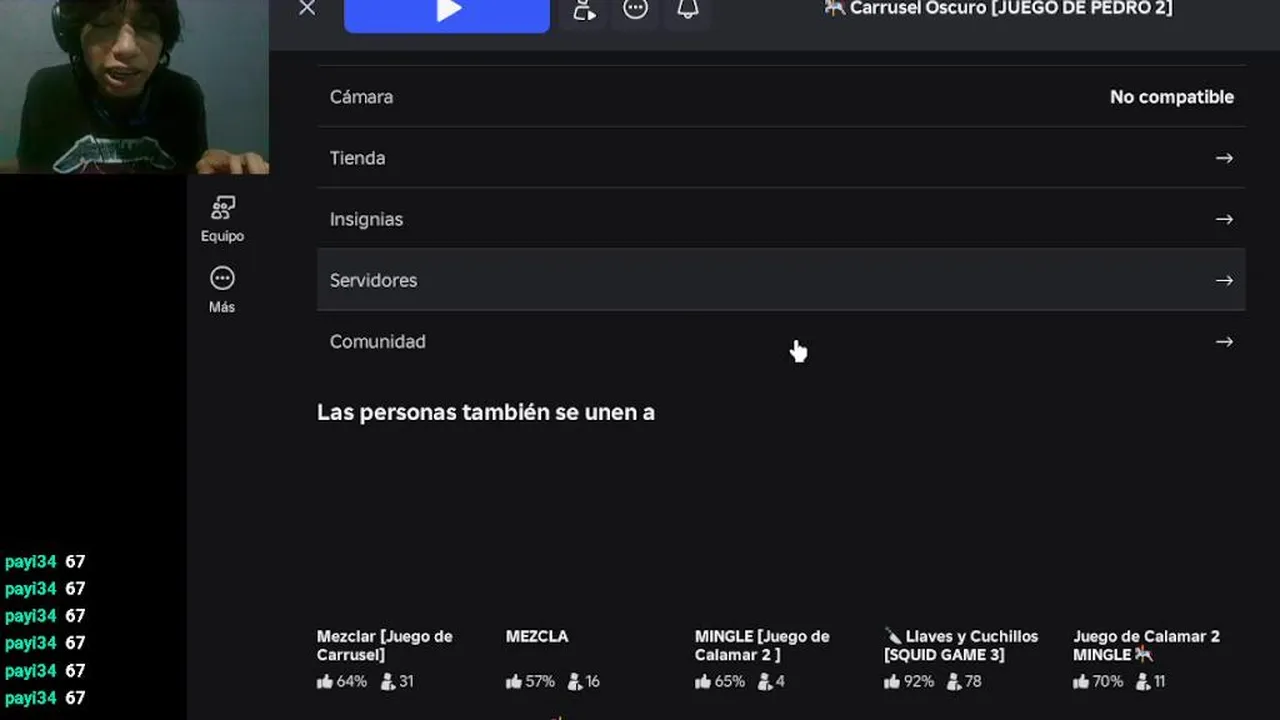Click the players icon showing 78

(953, 681)
